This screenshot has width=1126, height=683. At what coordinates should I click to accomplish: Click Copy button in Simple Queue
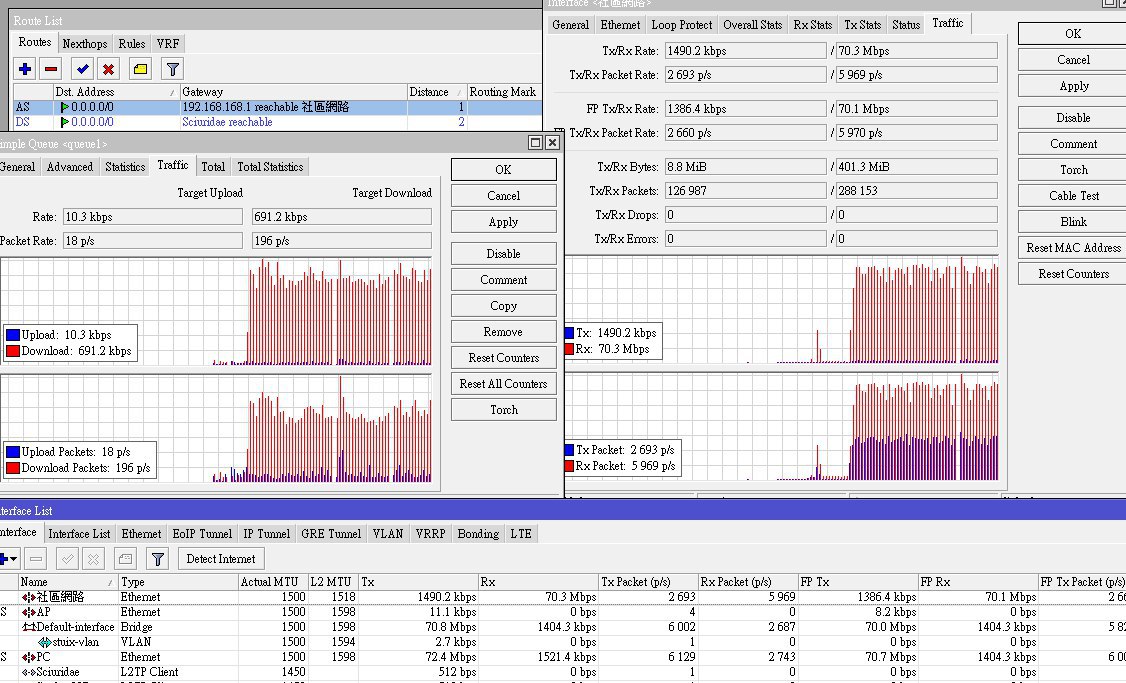pos(503,305)
